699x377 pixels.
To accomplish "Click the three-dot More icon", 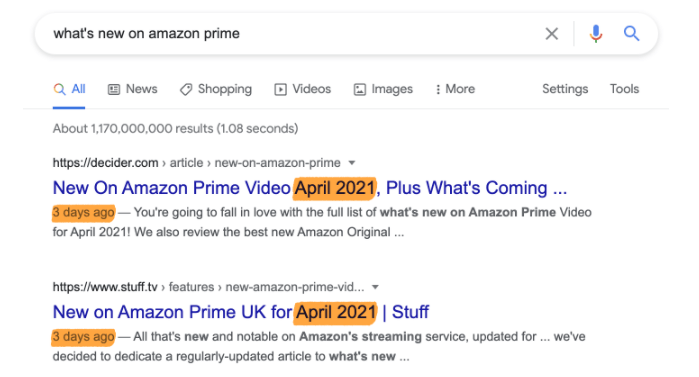I will (x=438, y=90).
